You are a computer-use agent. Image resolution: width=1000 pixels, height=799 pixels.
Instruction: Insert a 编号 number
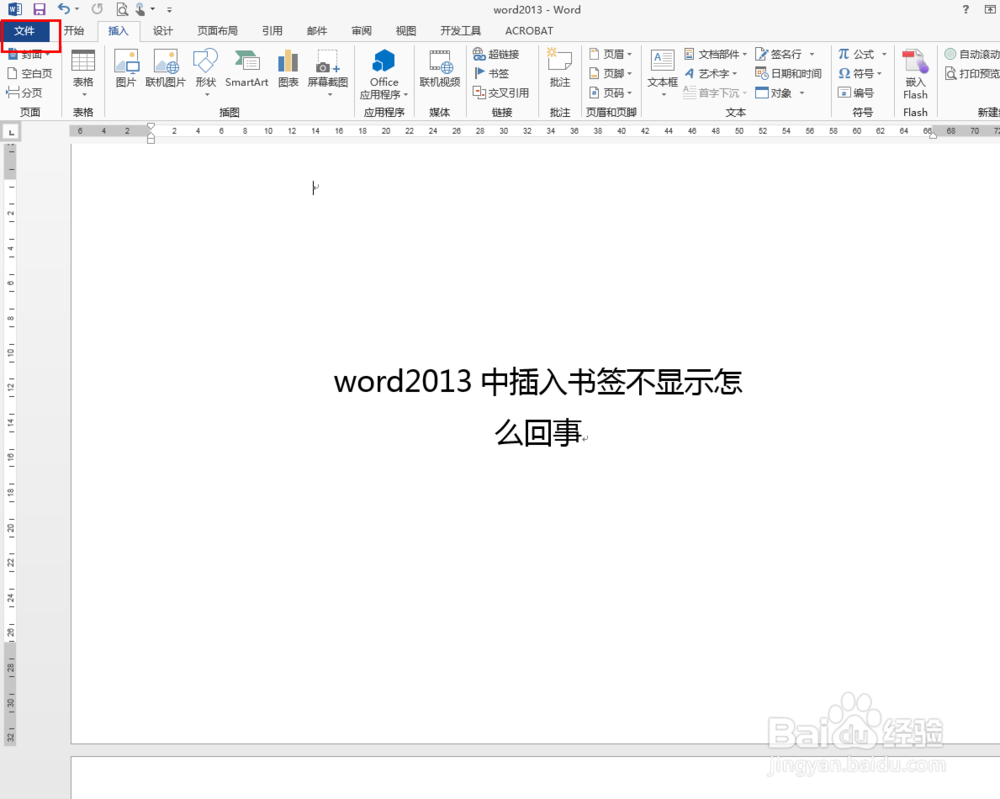pyautogui.click(x=856, y=92)
